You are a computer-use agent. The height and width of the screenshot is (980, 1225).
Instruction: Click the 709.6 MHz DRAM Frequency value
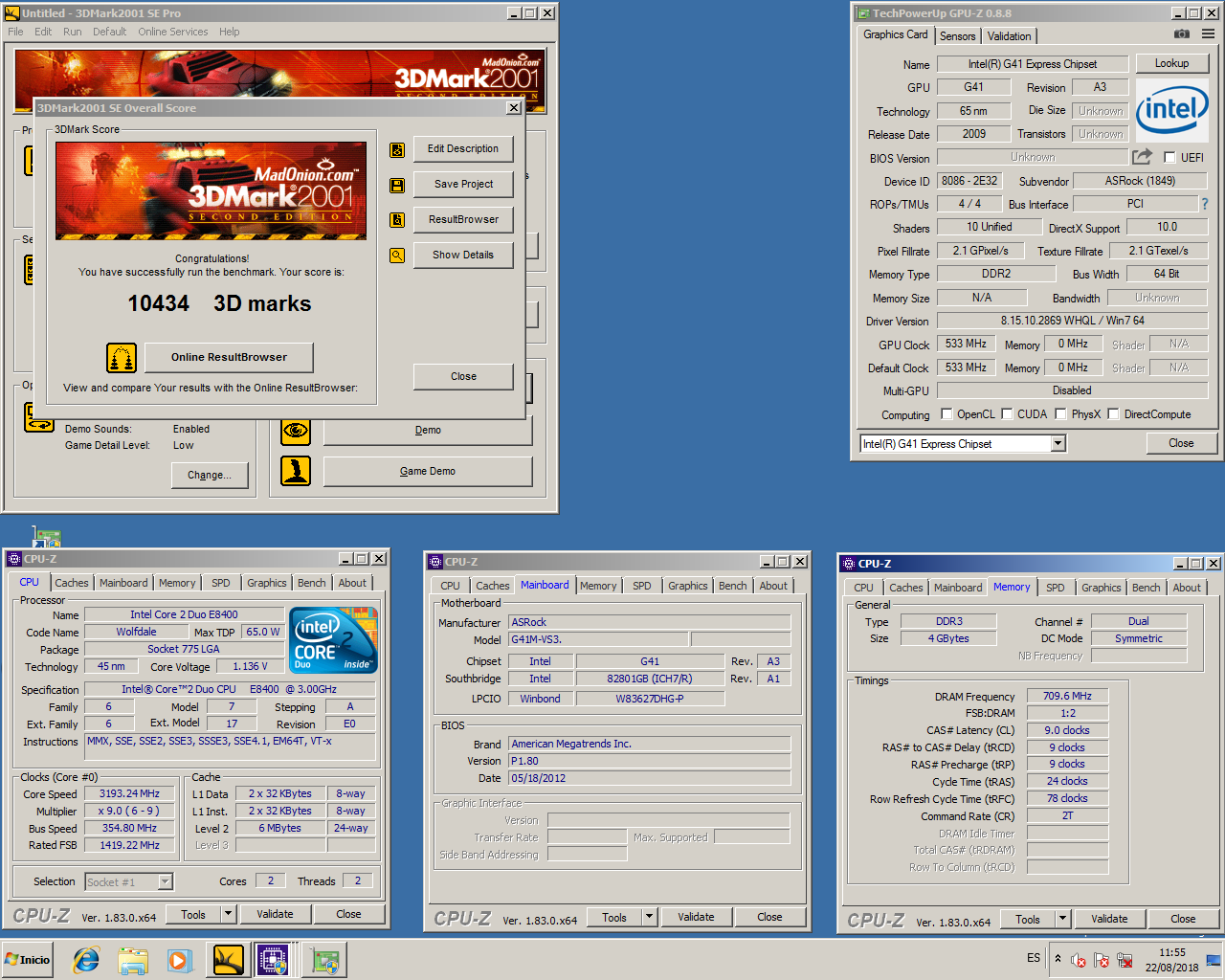[1067, 696]
